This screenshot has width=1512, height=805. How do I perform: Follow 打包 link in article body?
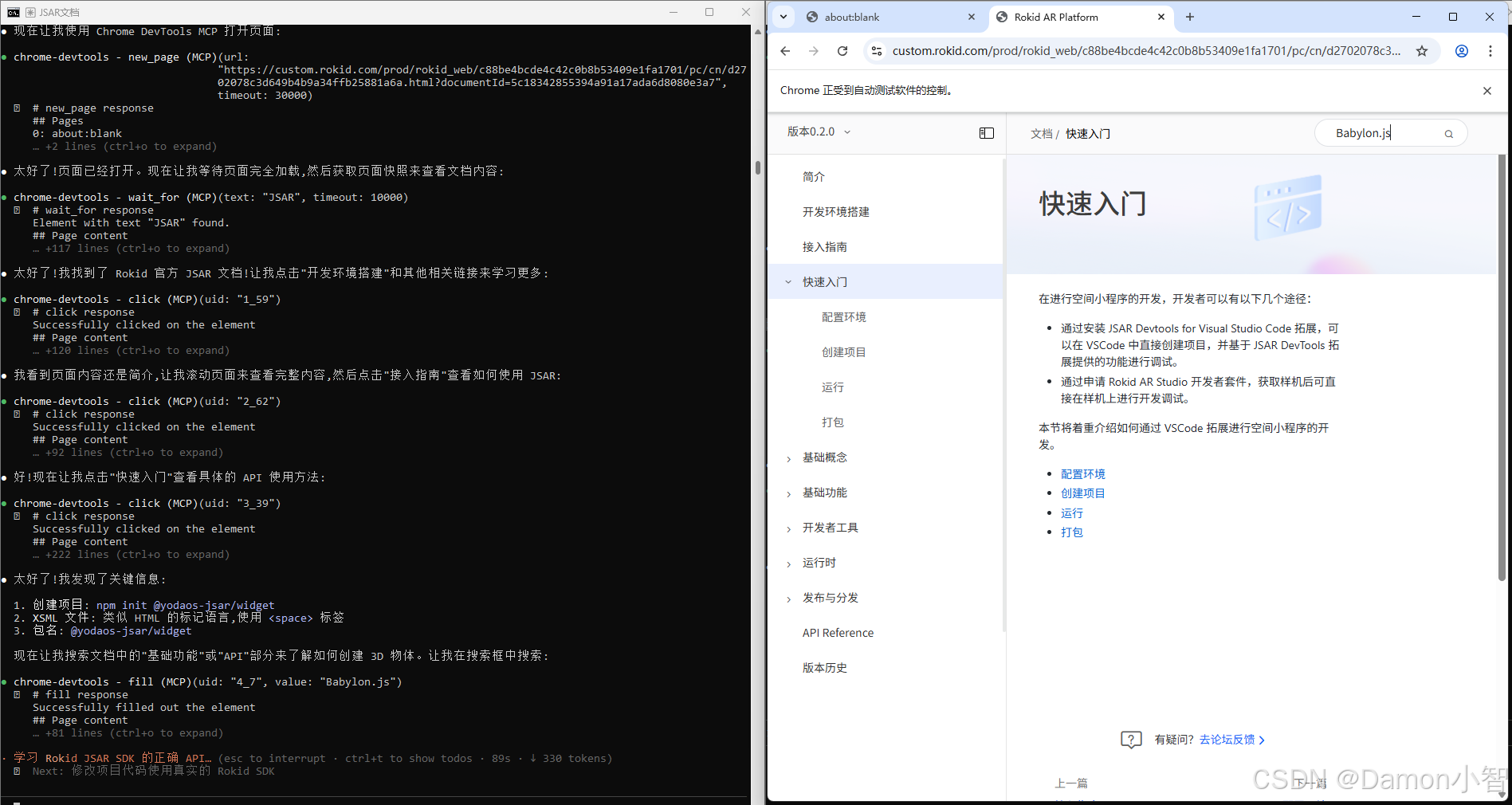(x=1071, y=532)
